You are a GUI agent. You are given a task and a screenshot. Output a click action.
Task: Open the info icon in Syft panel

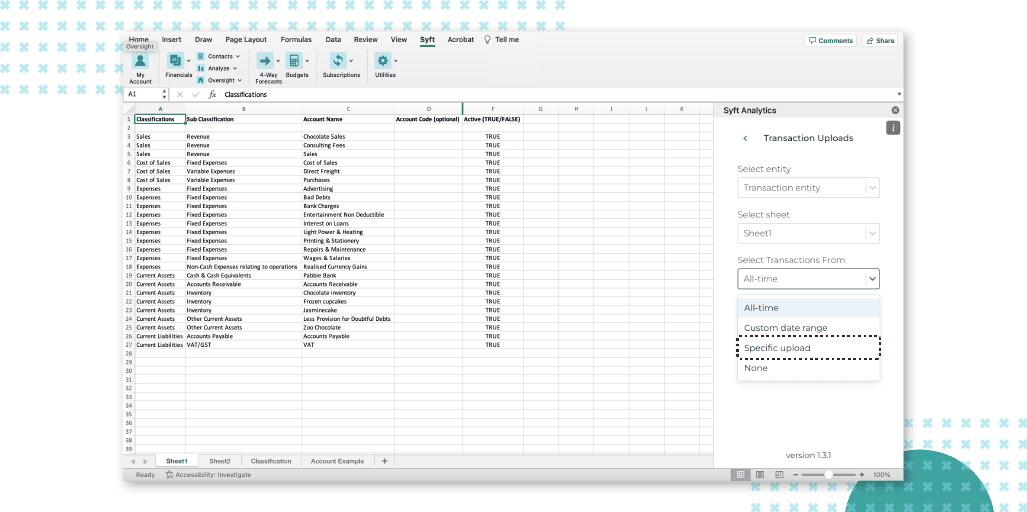[x=893, y=128]
